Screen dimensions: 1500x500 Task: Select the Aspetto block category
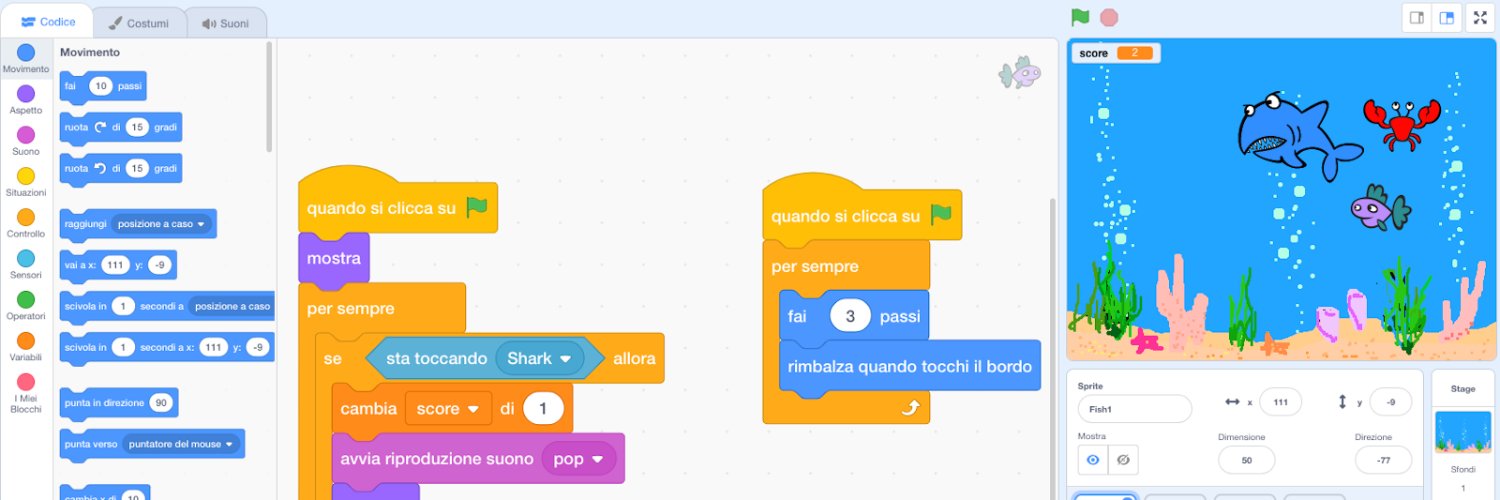[26, 100]
